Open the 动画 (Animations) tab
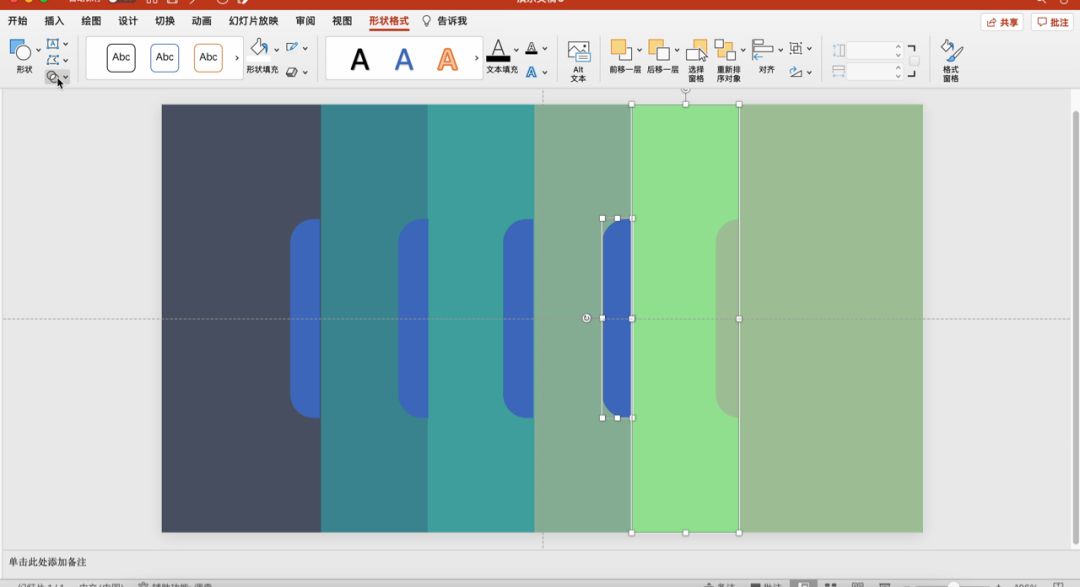The height and width of the screenshot is (587, 1080). coord(201,21)
